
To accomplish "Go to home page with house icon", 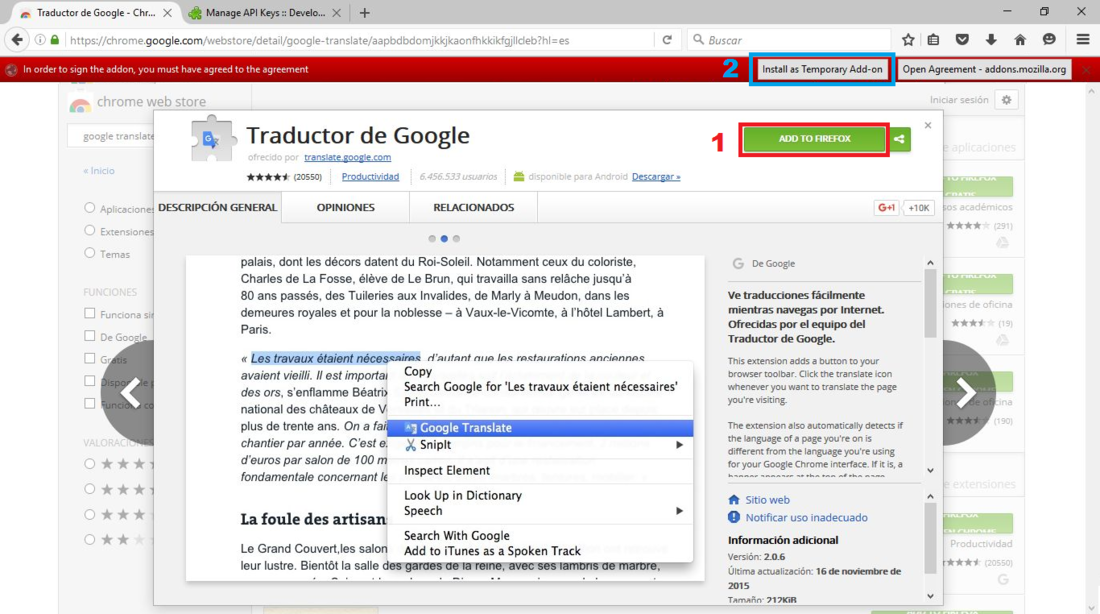I will pyautogui.click(x=1020, y=40).
